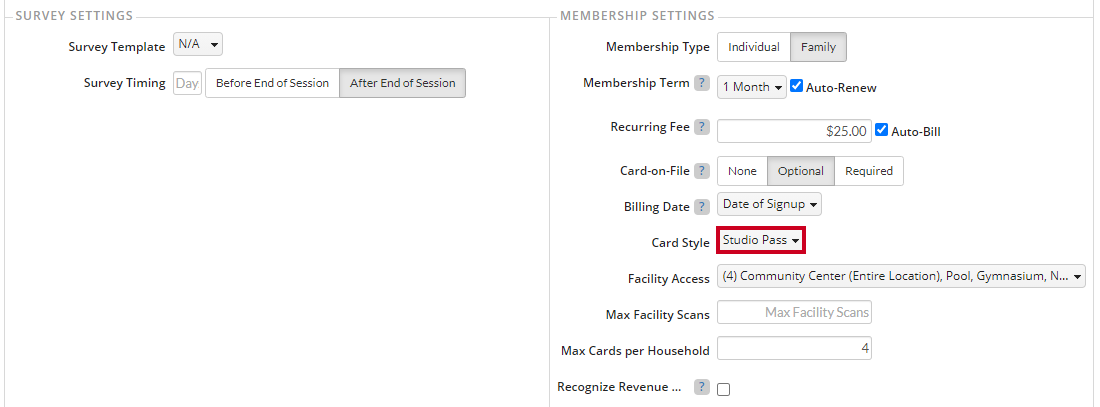Image resolution: width=1100 pixels, height=407 pixels.
Task: Expand the 1 Month membership term dropdown
Action: click(x=752, y=87)
